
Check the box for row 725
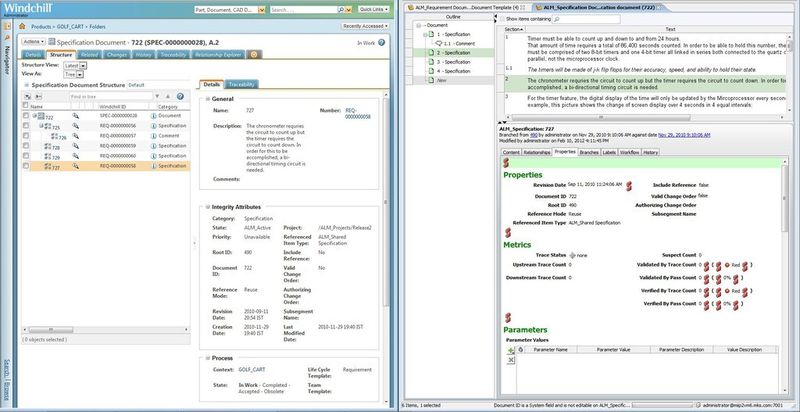point(26,126)
